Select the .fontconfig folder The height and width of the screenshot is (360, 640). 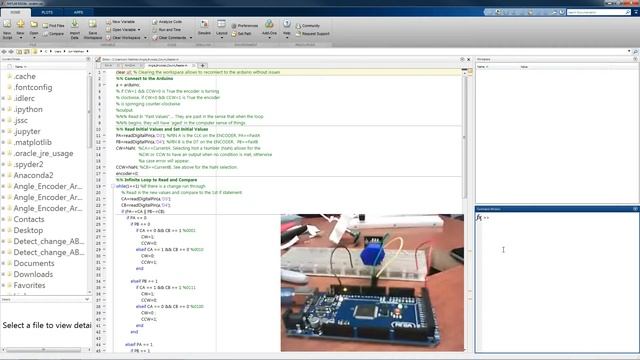pos(33,87)
